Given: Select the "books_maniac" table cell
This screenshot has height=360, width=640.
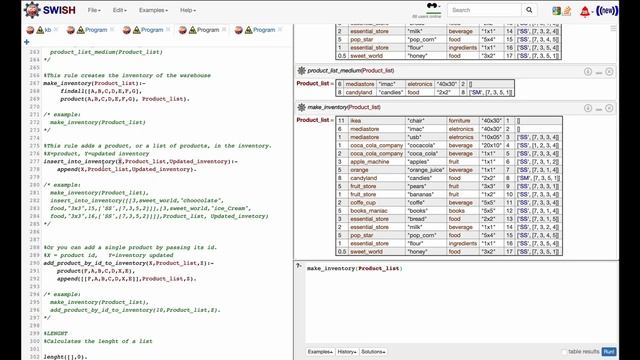Looking at the screenshot, I should [377, 211].
